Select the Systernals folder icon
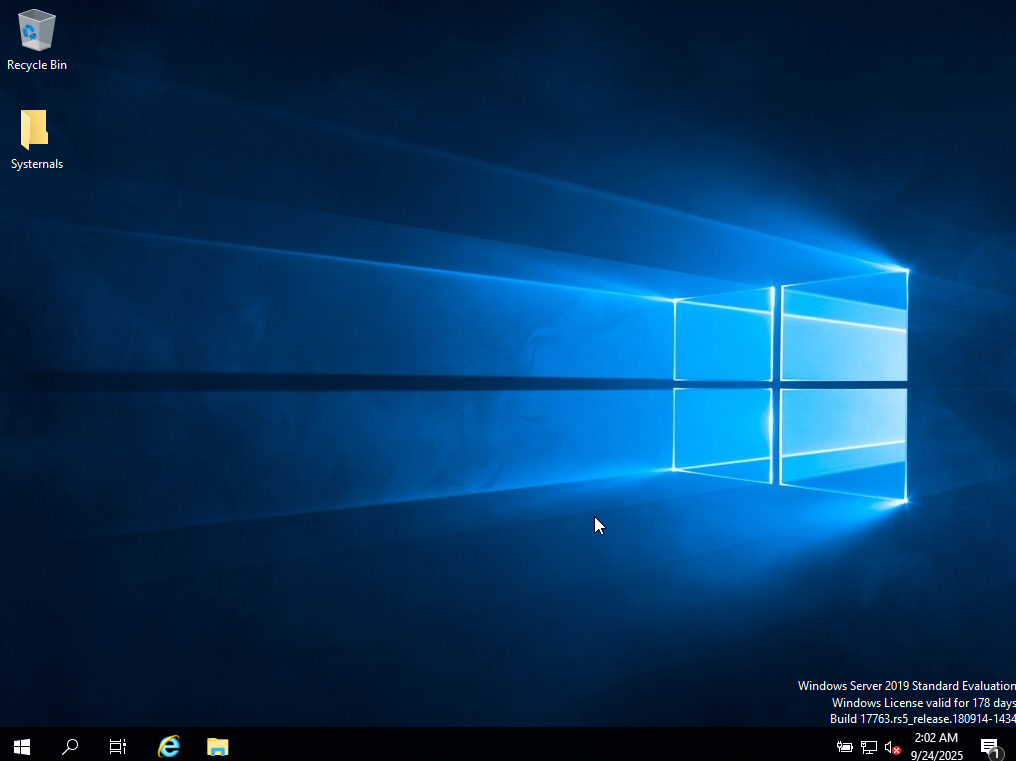 (36, 131)
